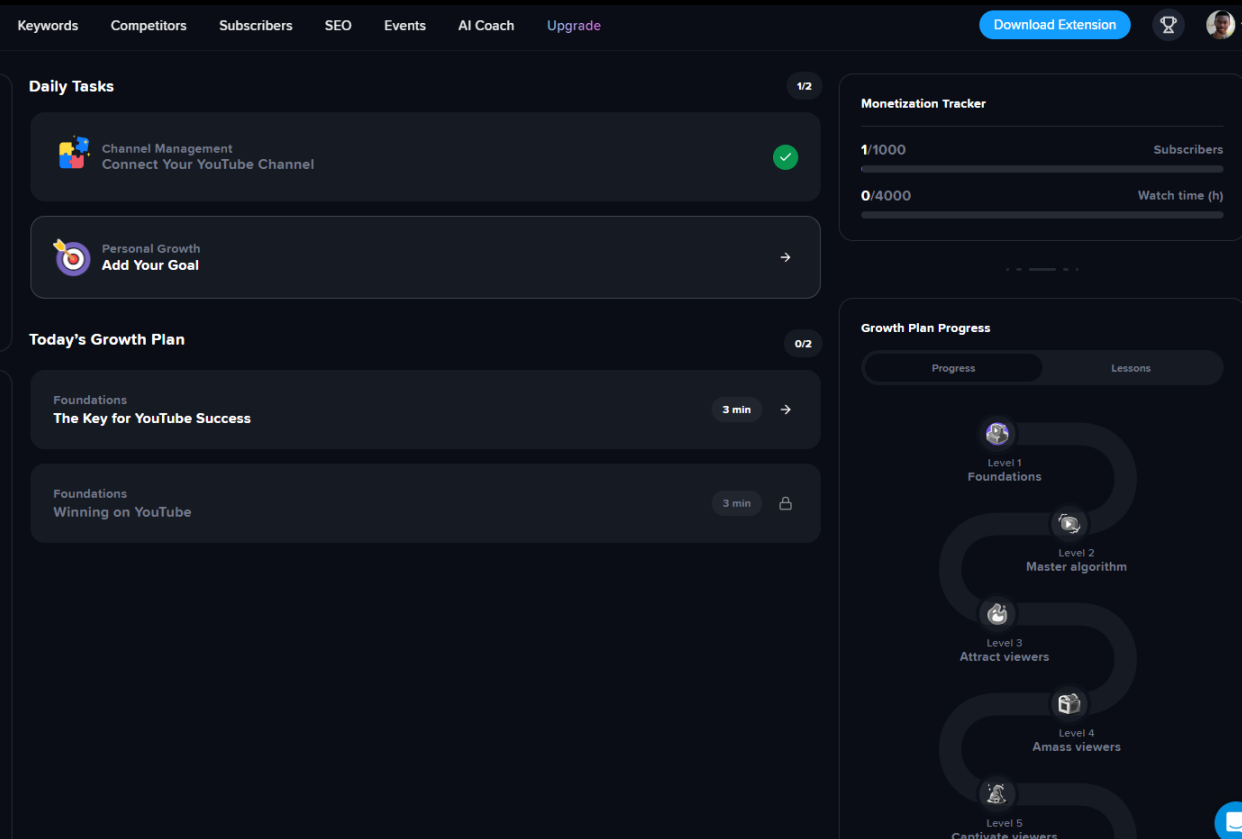Select the Level 3 Attract viewers icon
Screen dimensions: 1242x839
click(997, 613)
